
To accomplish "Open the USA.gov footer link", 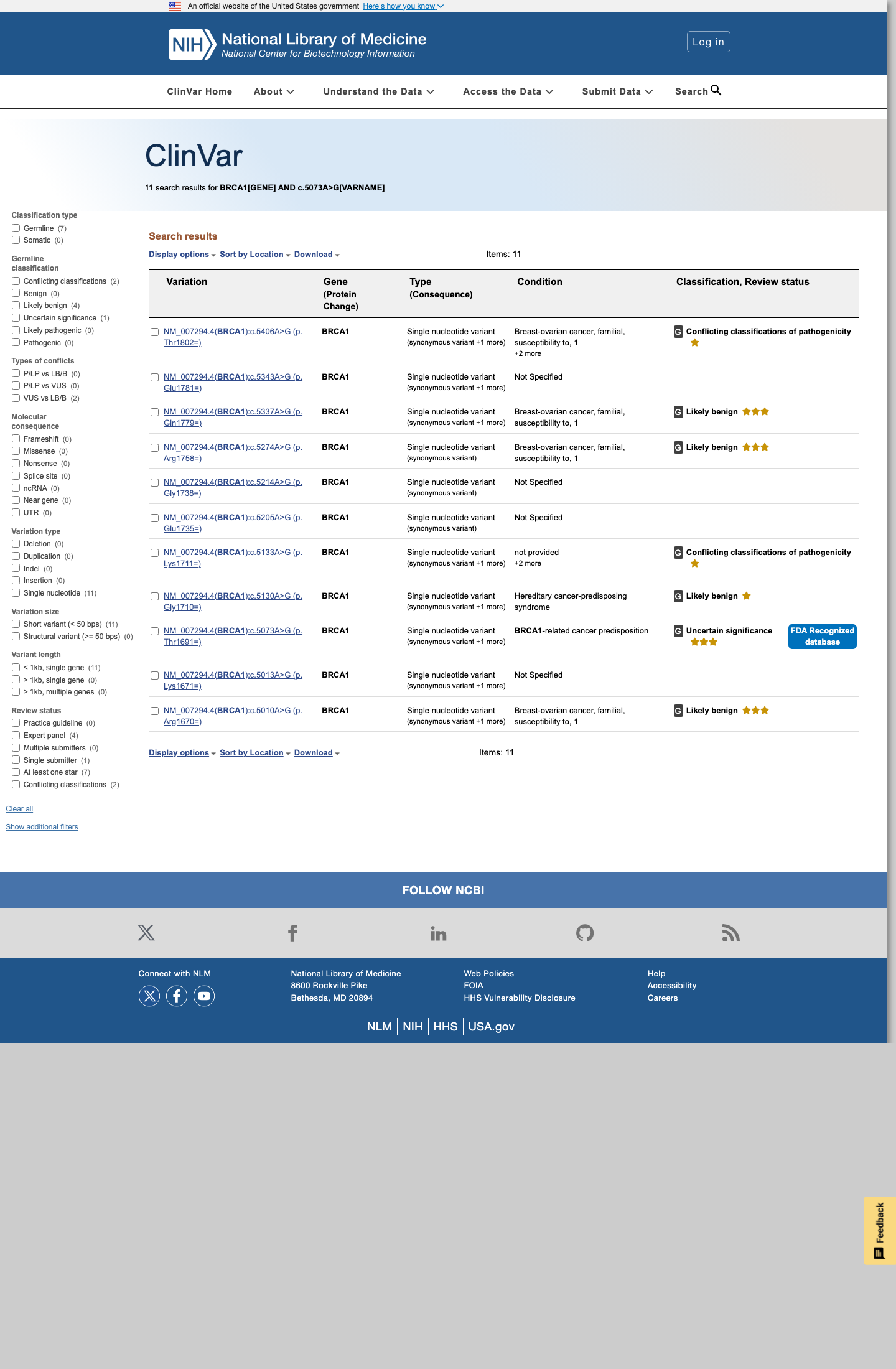I will coord(492,1027).
